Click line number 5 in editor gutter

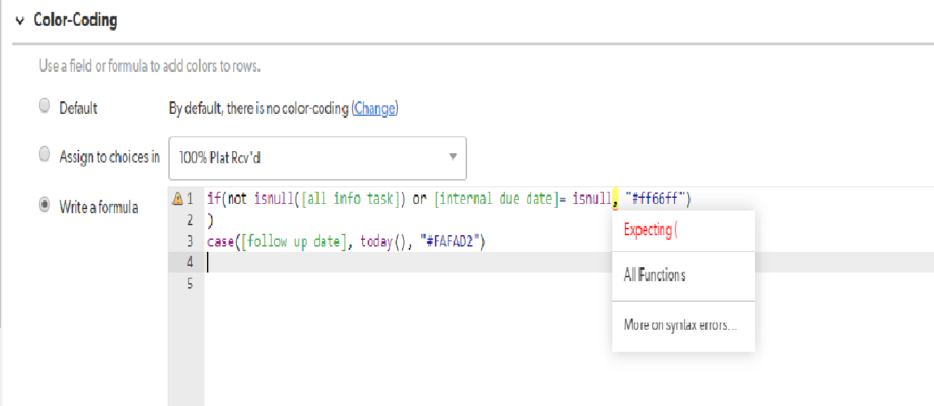point(190,283)
